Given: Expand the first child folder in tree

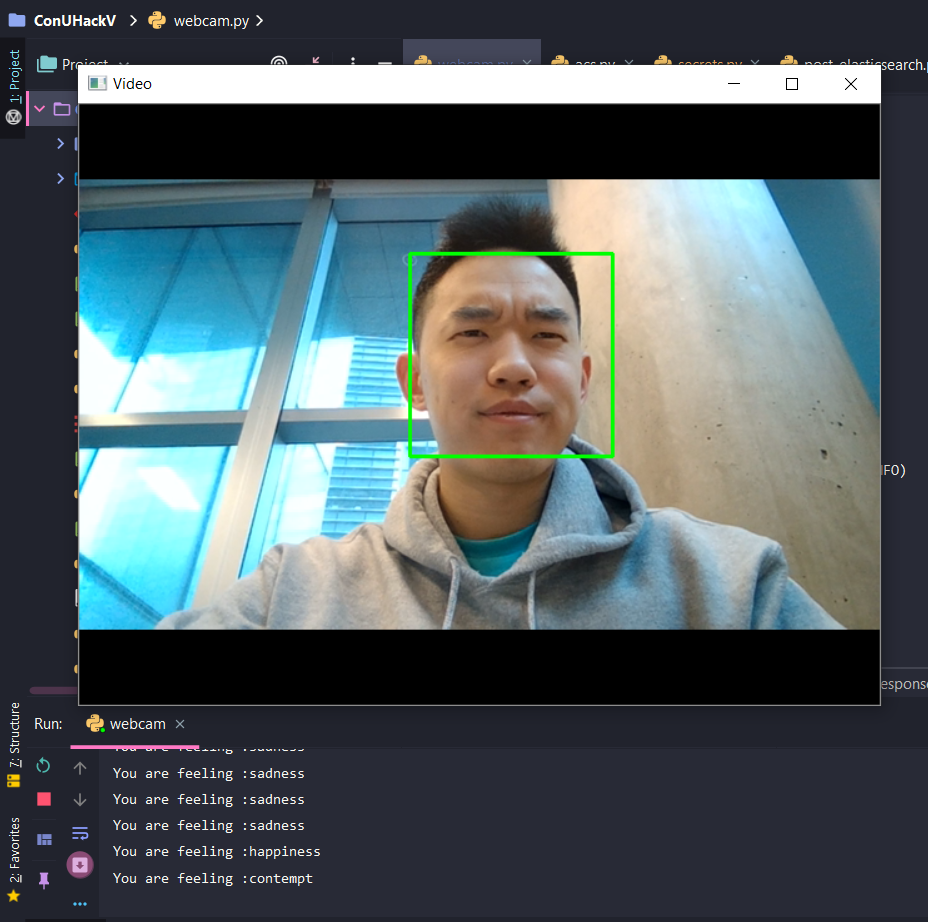Looking at the screenshot, I should pyautogui.click(x=60, y=143).
